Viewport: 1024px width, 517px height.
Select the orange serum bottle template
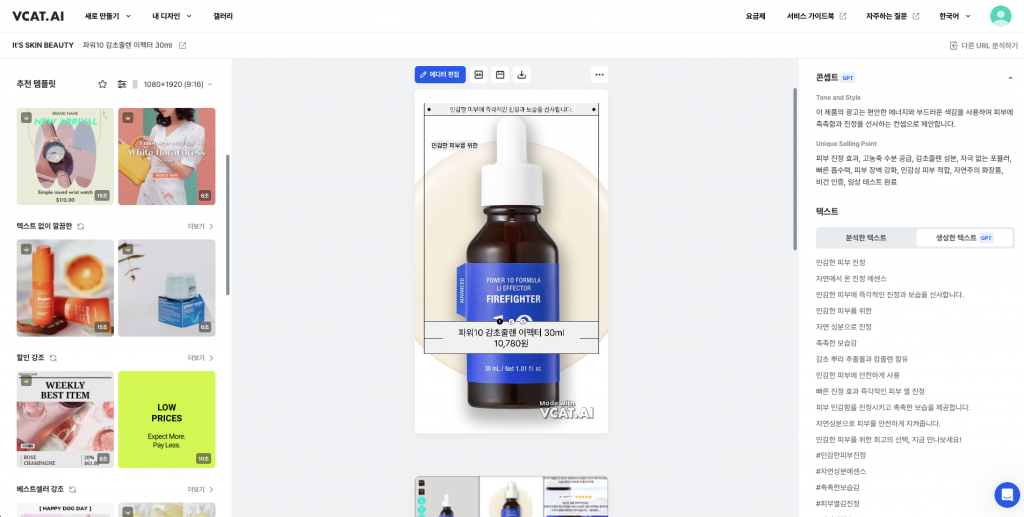(65, 288)
